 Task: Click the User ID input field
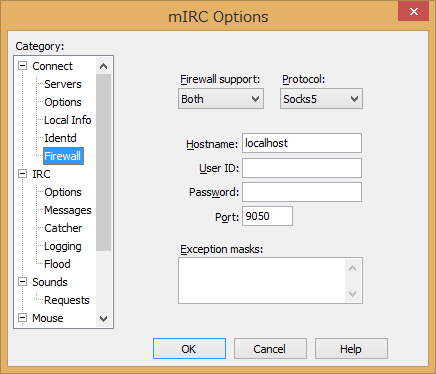click(x=302, y=168)
